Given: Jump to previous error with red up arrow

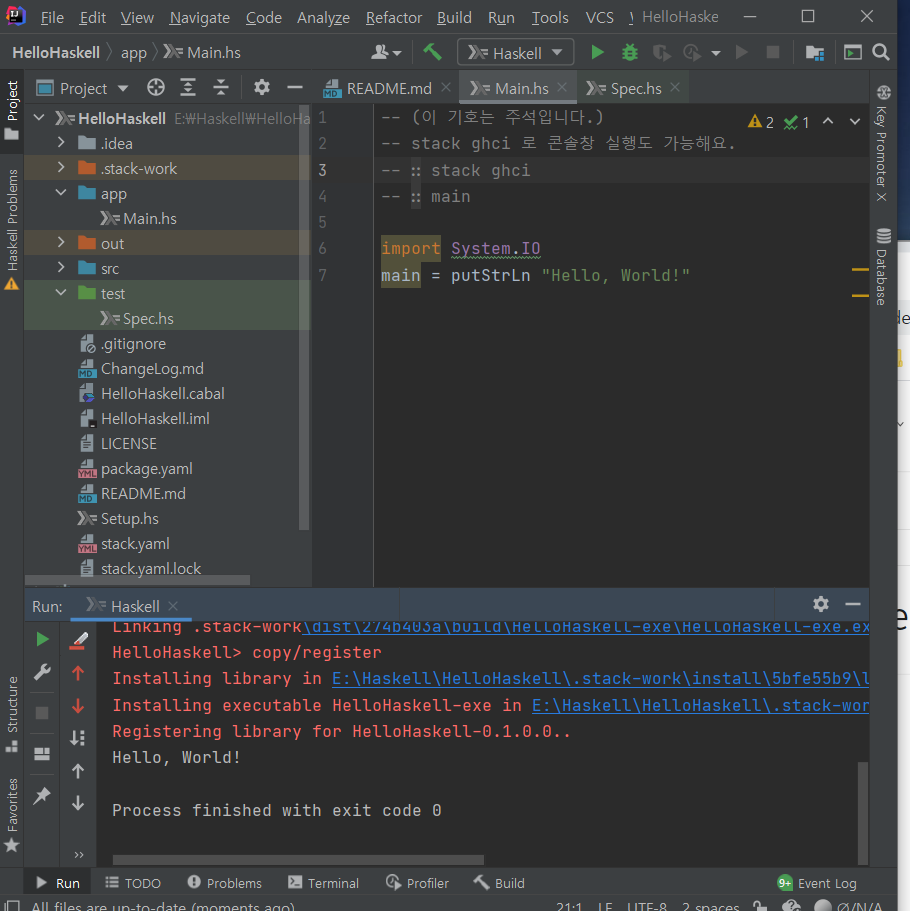Looking at the screenshot, I should click(78, 673).
